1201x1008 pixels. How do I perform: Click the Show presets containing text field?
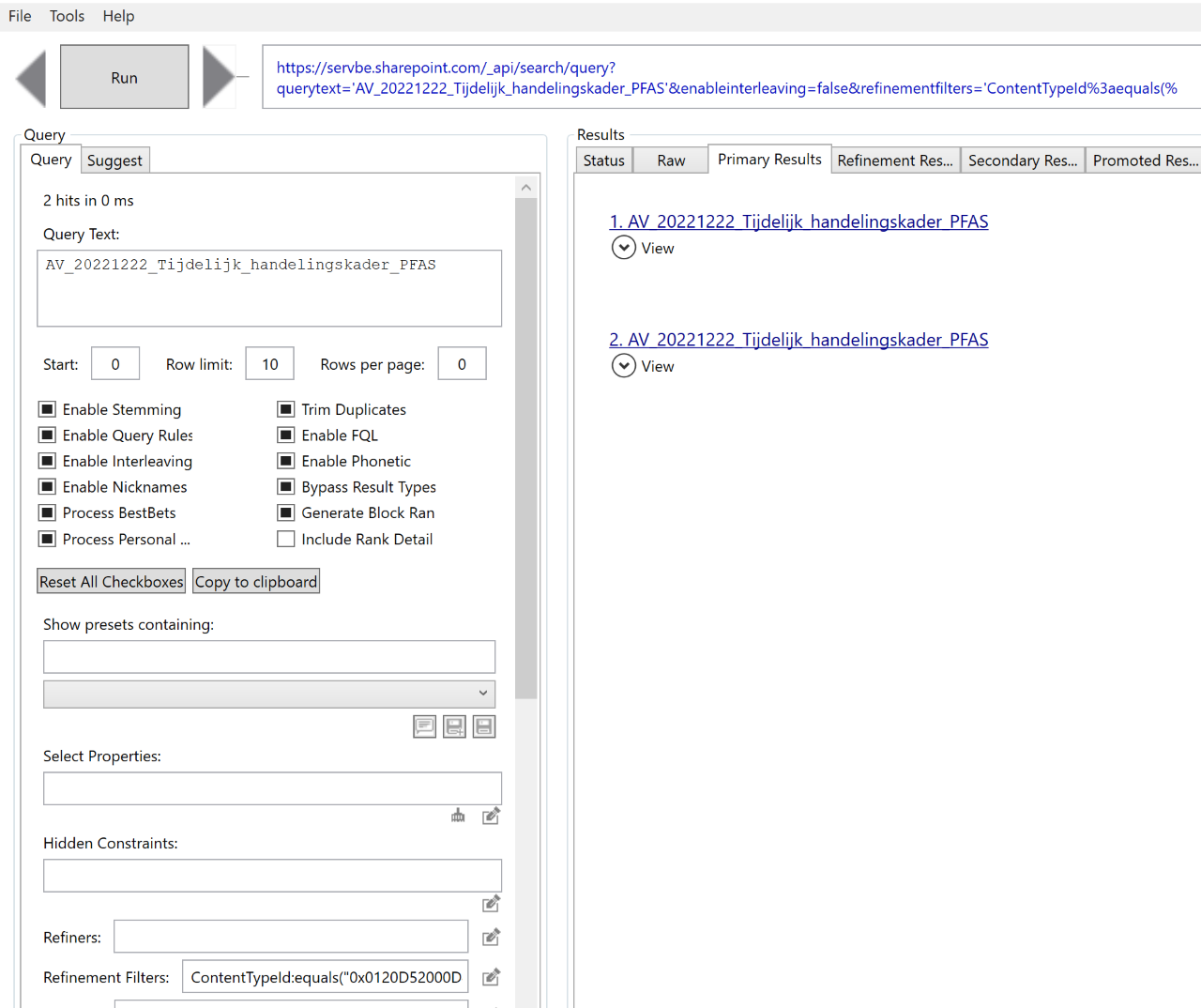point(269,657)
